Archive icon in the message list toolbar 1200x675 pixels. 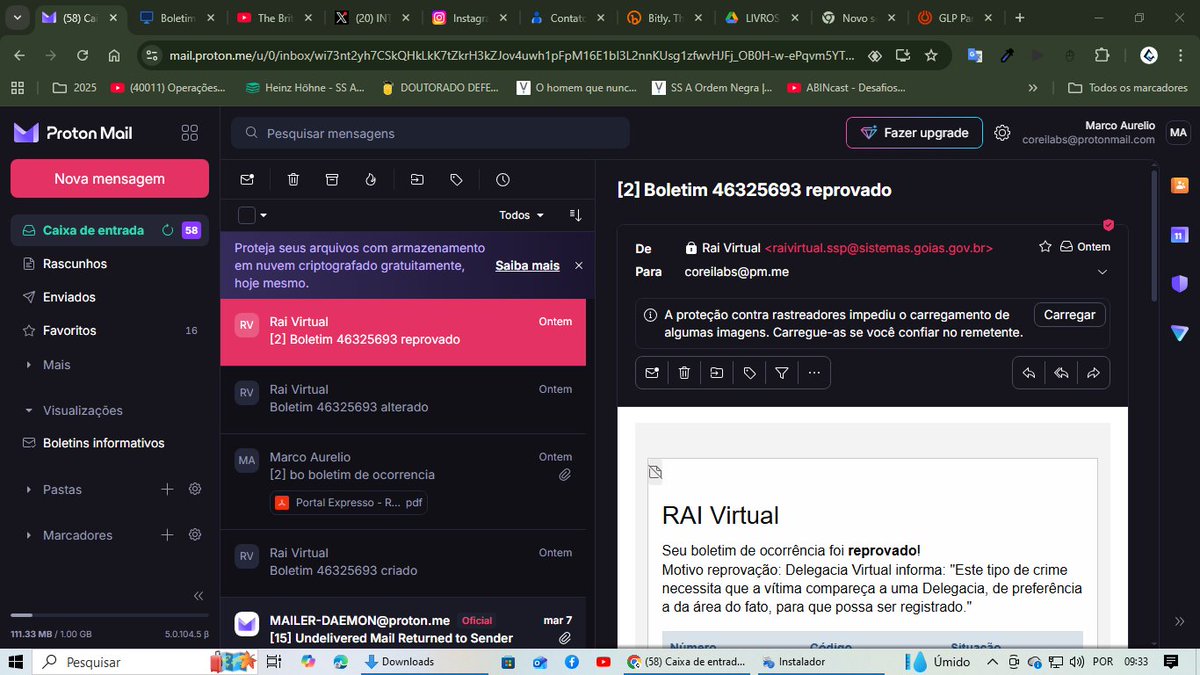332,180
